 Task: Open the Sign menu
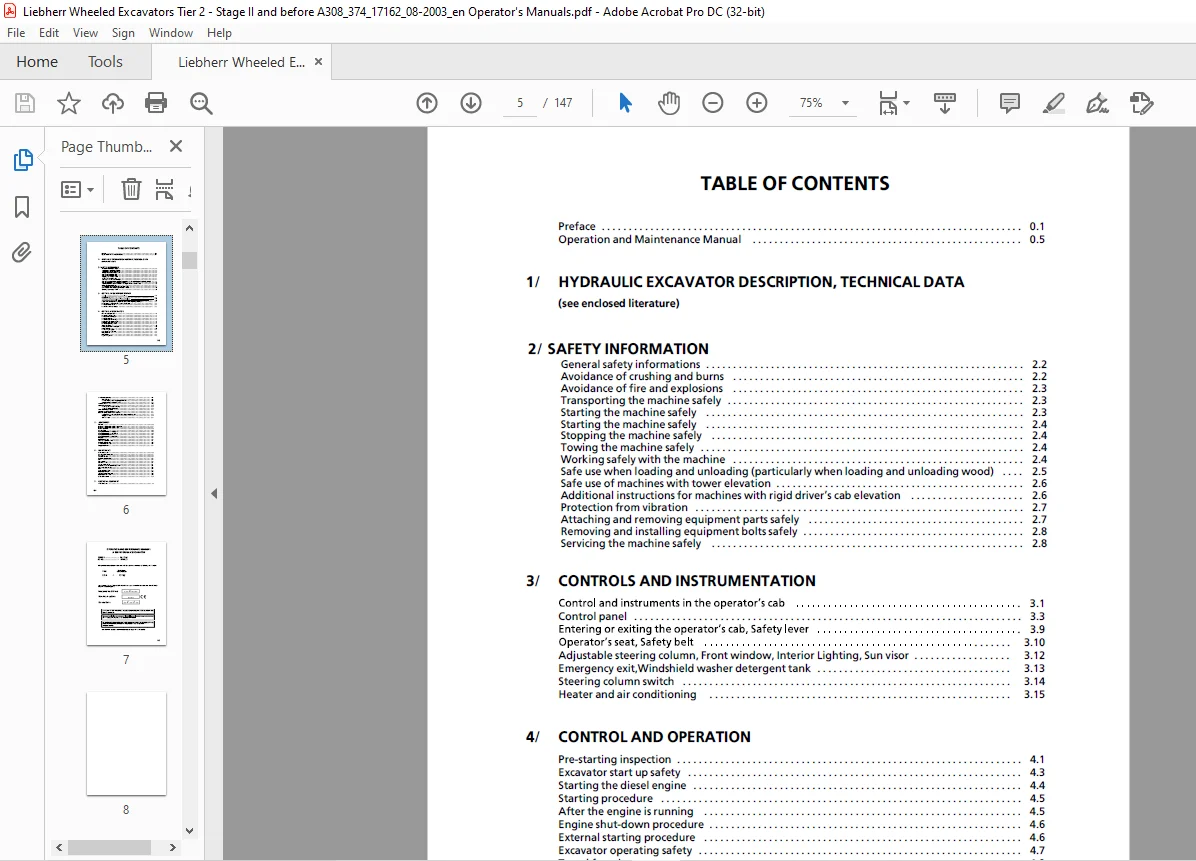[x=123, y=33]
